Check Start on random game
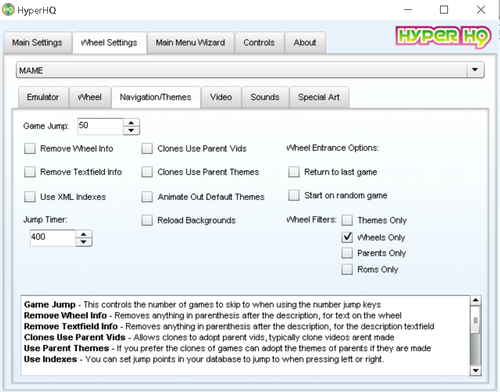 [x=294, y=195]
